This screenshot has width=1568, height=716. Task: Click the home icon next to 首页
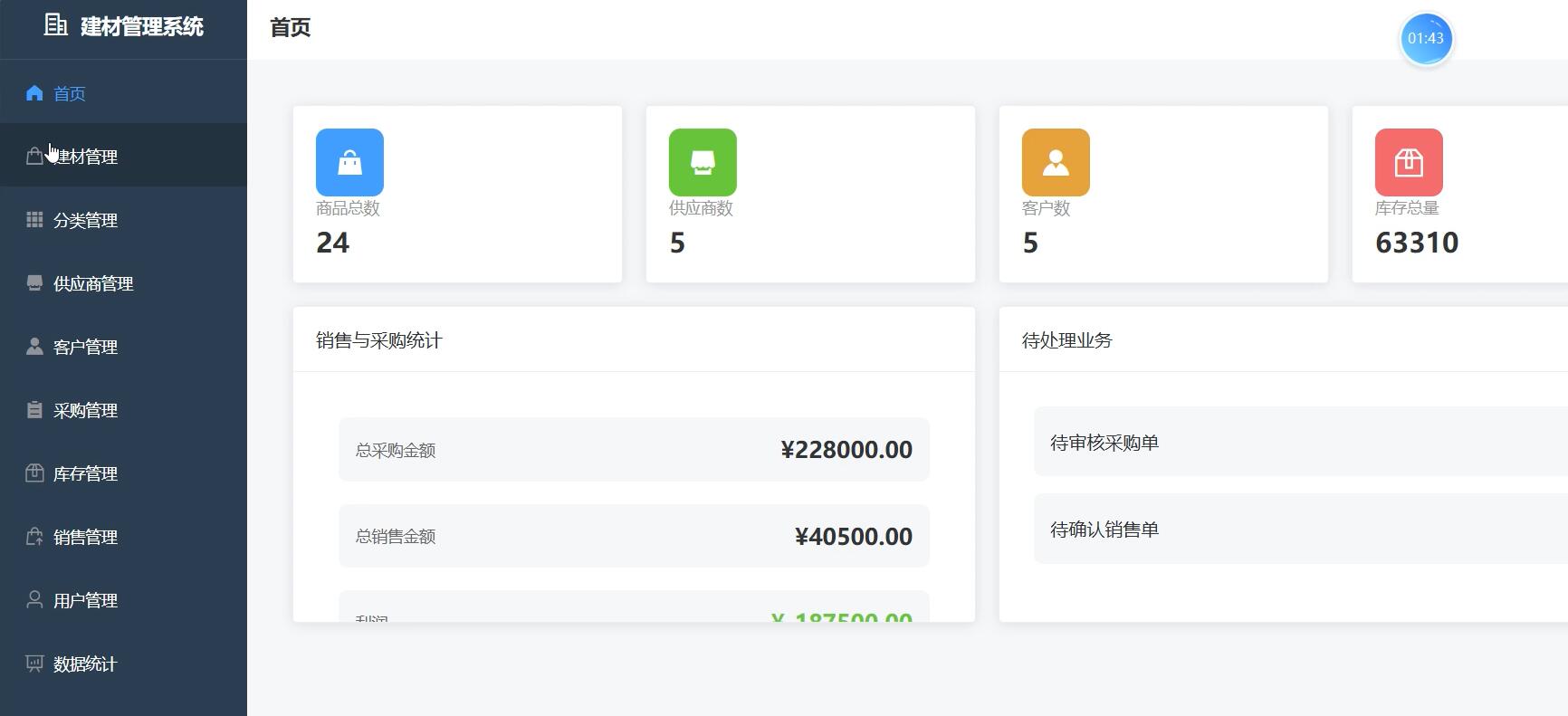coord(34,93)
